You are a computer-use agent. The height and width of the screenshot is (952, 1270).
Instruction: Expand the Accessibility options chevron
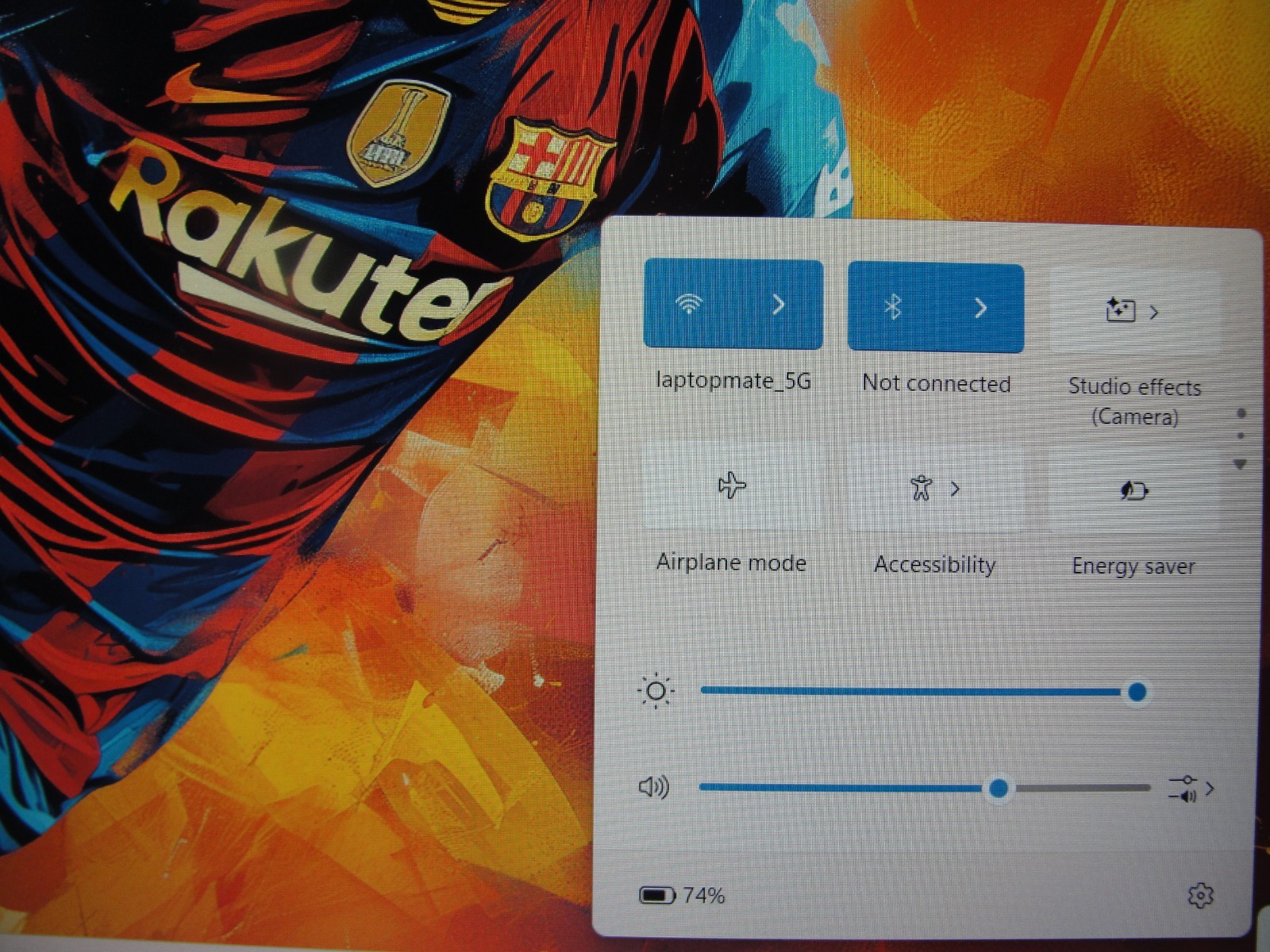pos(955,489)
